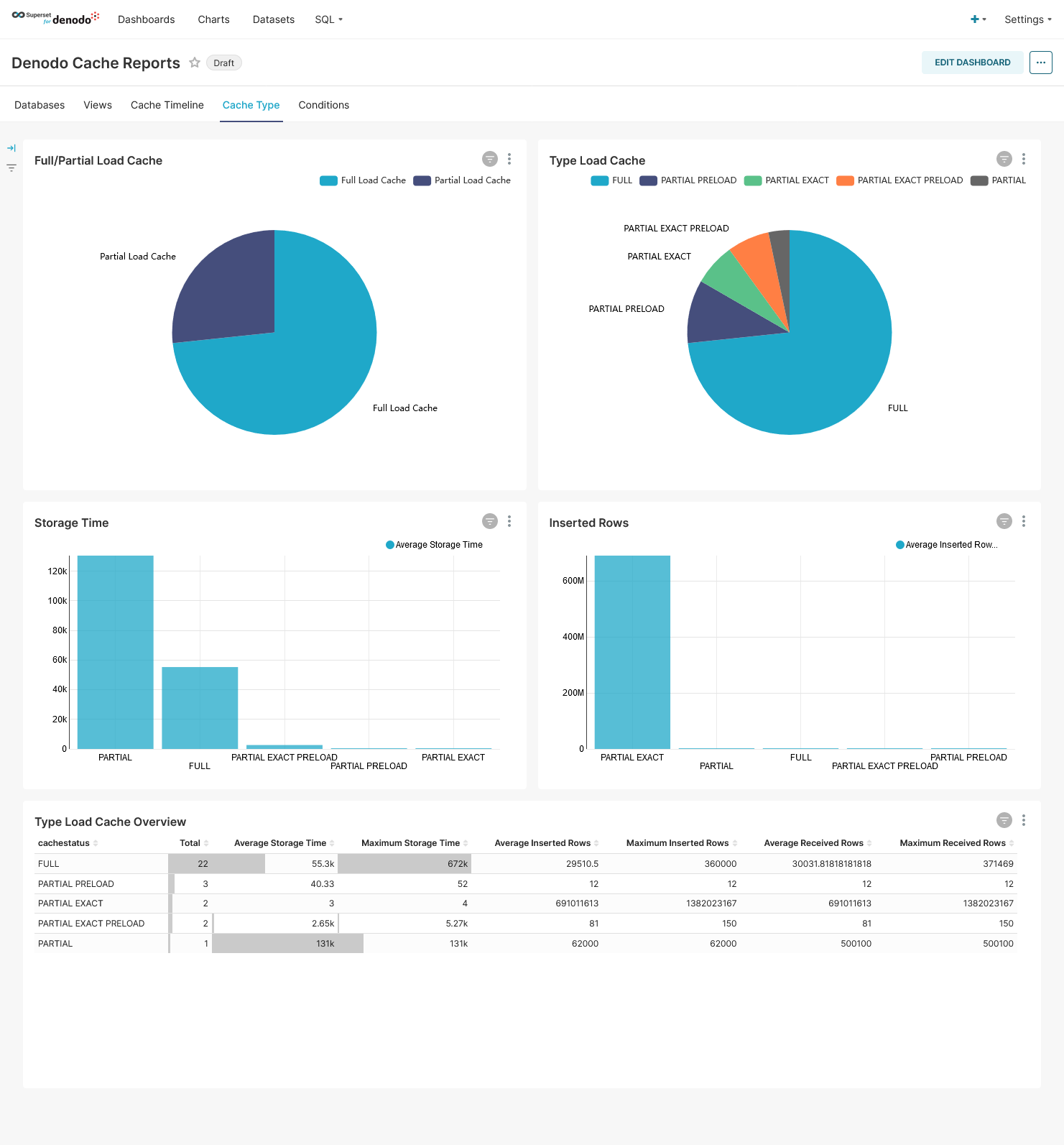Viewport: 1064px width, 1145px height.
Task: Toggle Full Load Cache legend series
Action: [x=363, y=180]
